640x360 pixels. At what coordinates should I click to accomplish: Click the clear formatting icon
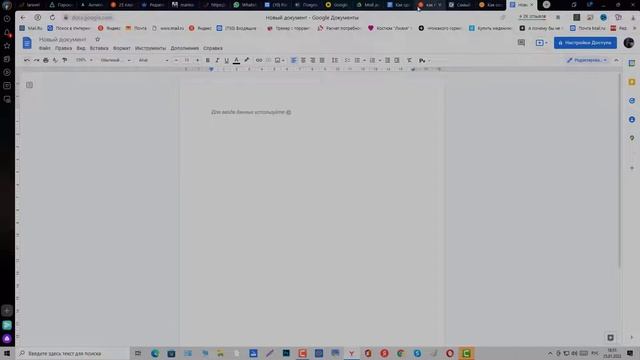click(x=409, y=60)
